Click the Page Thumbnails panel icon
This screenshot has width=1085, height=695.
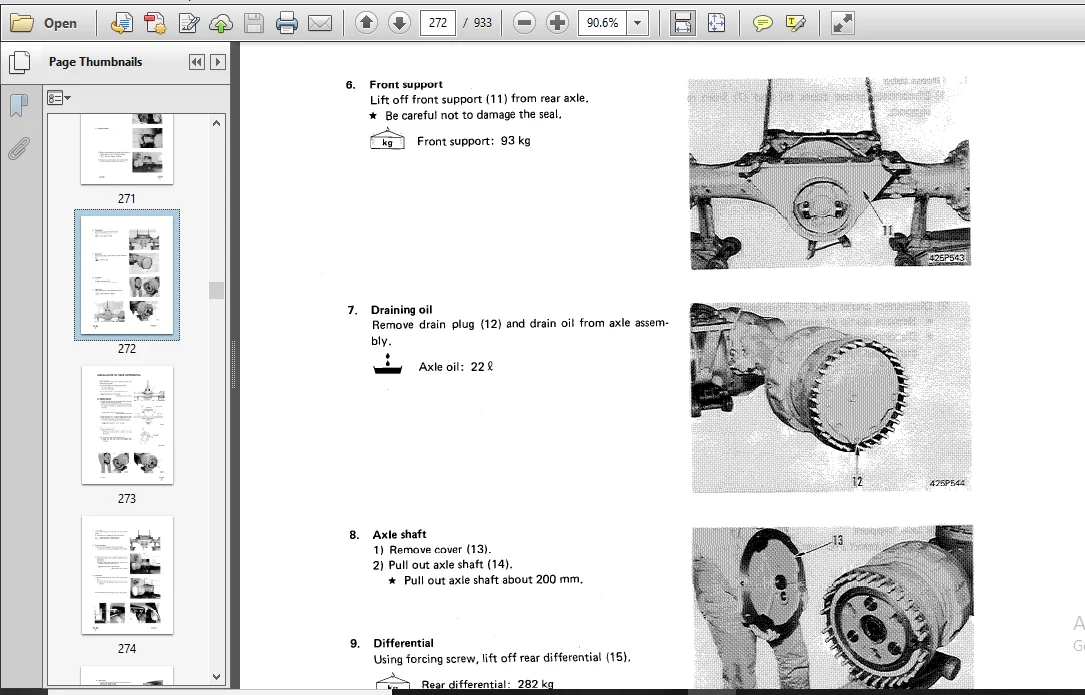[20, 62]
